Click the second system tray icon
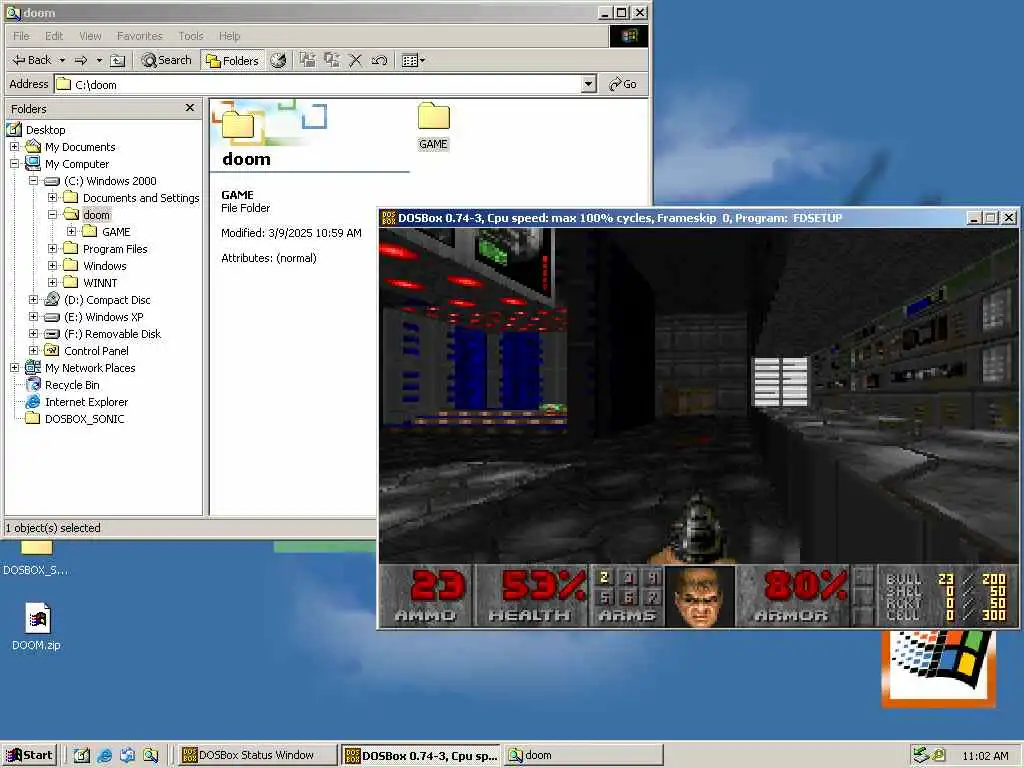Image resolution: width=1024 pixels, height=768 pixels. tap(938, 755)
